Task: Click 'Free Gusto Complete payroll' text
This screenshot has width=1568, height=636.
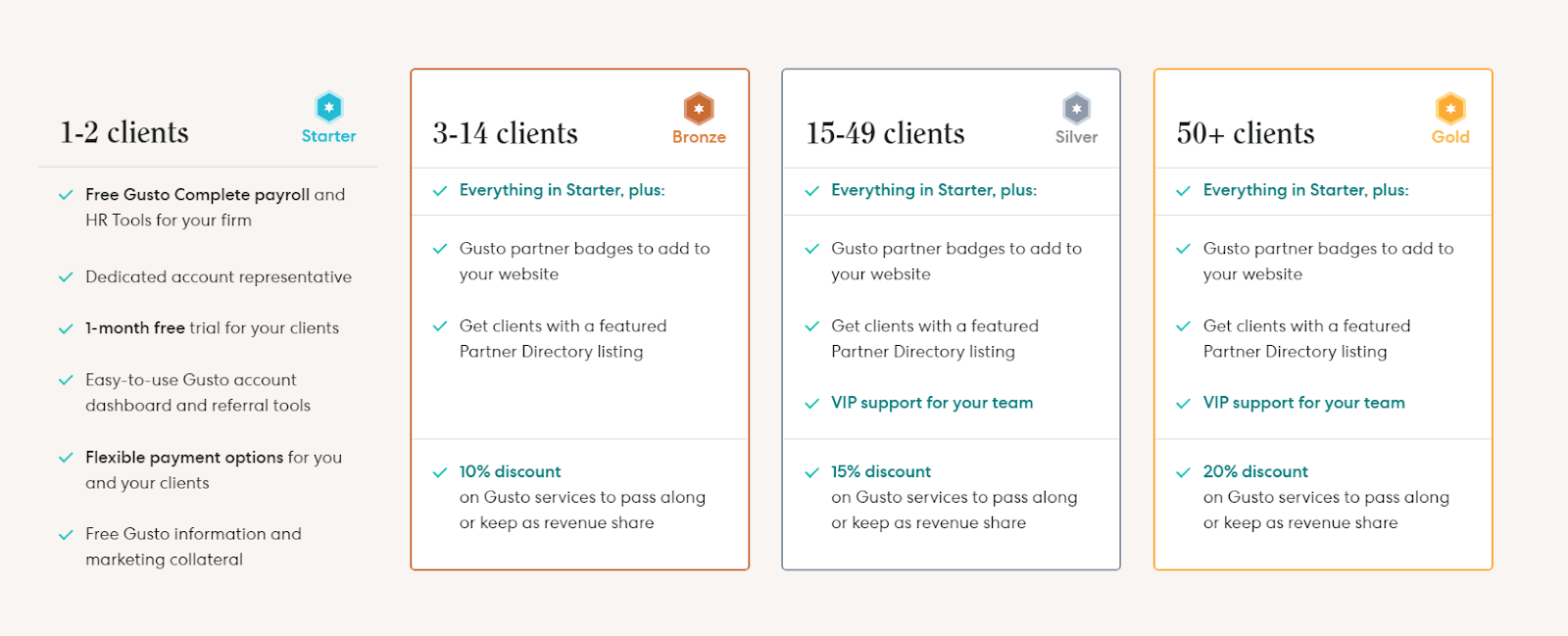Action: pos(198,195)
